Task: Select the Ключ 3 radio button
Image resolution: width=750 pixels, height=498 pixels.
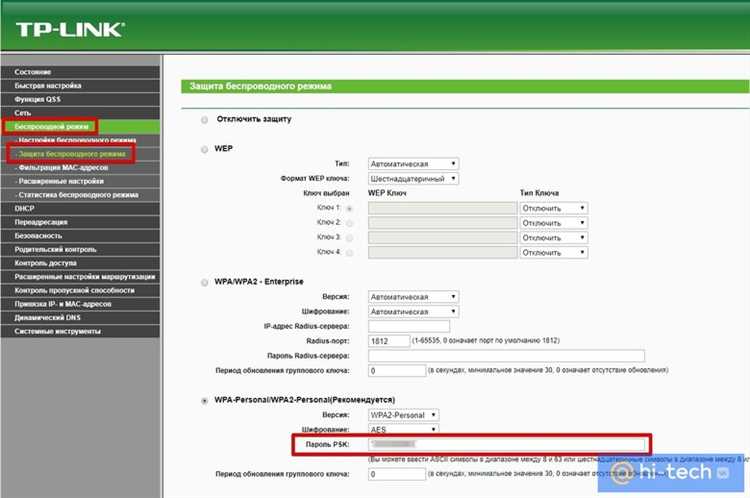Action: tap(349, 238)
